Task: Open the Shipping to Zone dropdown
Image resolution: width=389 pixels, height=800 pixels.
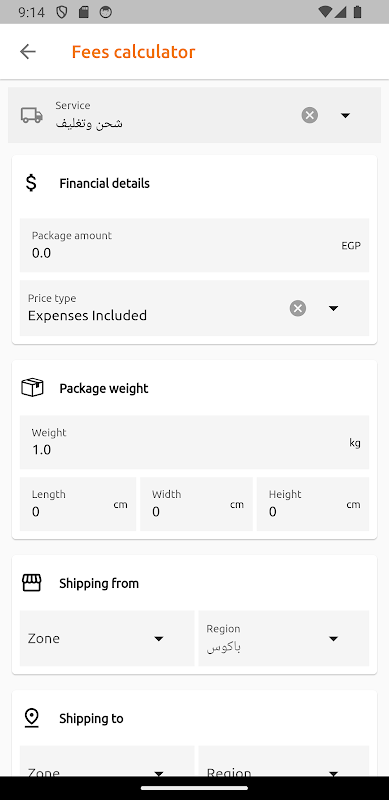Action: click(107, 761)
